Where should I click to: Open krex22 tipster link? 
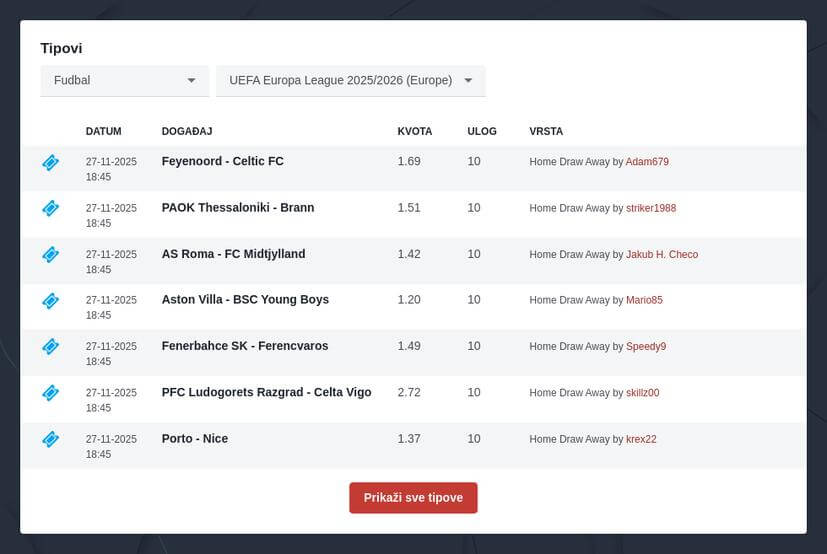[641, 439]
